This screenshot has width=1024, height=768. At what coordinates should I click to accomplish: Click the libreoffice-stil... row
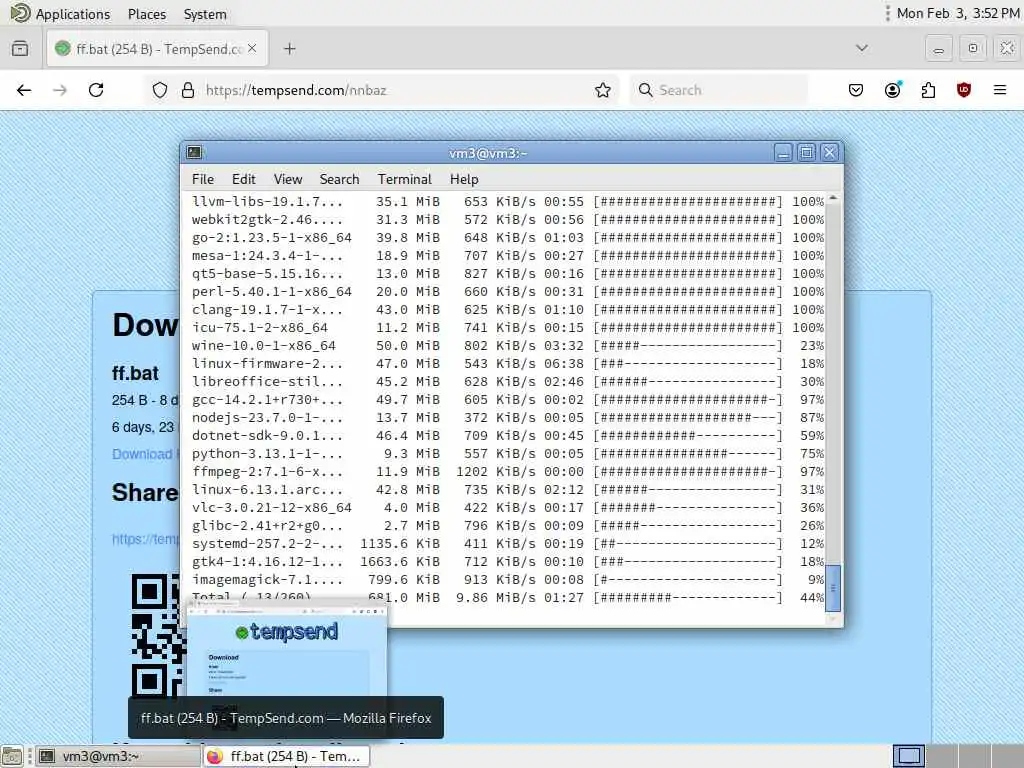click(507, 381)
